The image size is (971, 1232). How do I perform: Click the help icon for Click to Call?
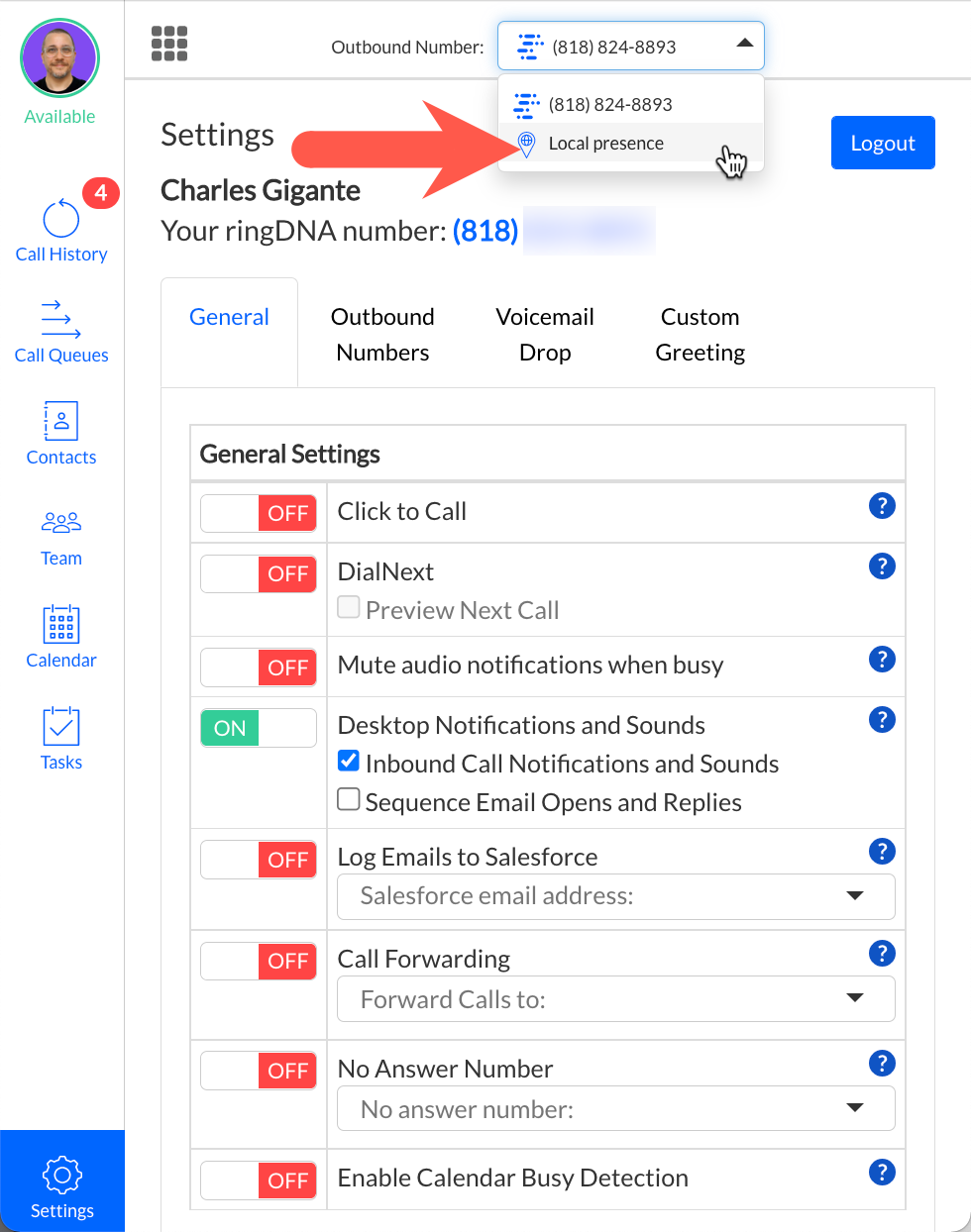coord(881,506)
